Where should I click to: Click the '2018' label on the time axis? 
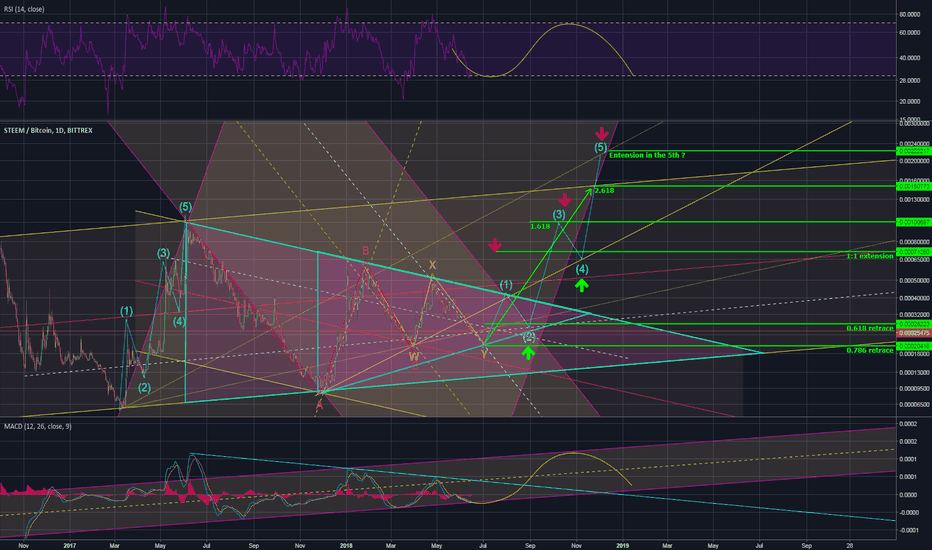pos(346,545)
